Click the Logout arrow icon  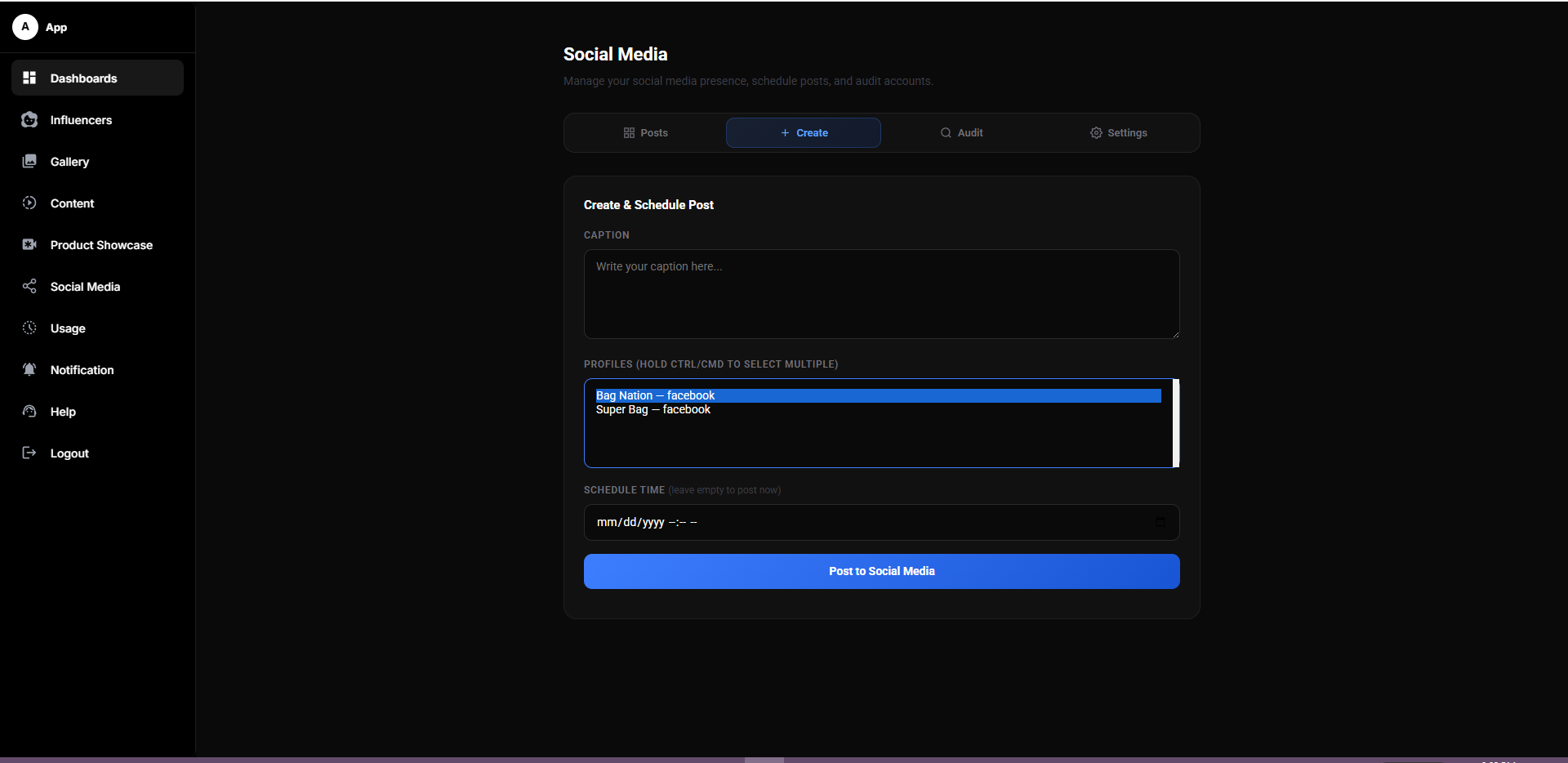[29, 453]
